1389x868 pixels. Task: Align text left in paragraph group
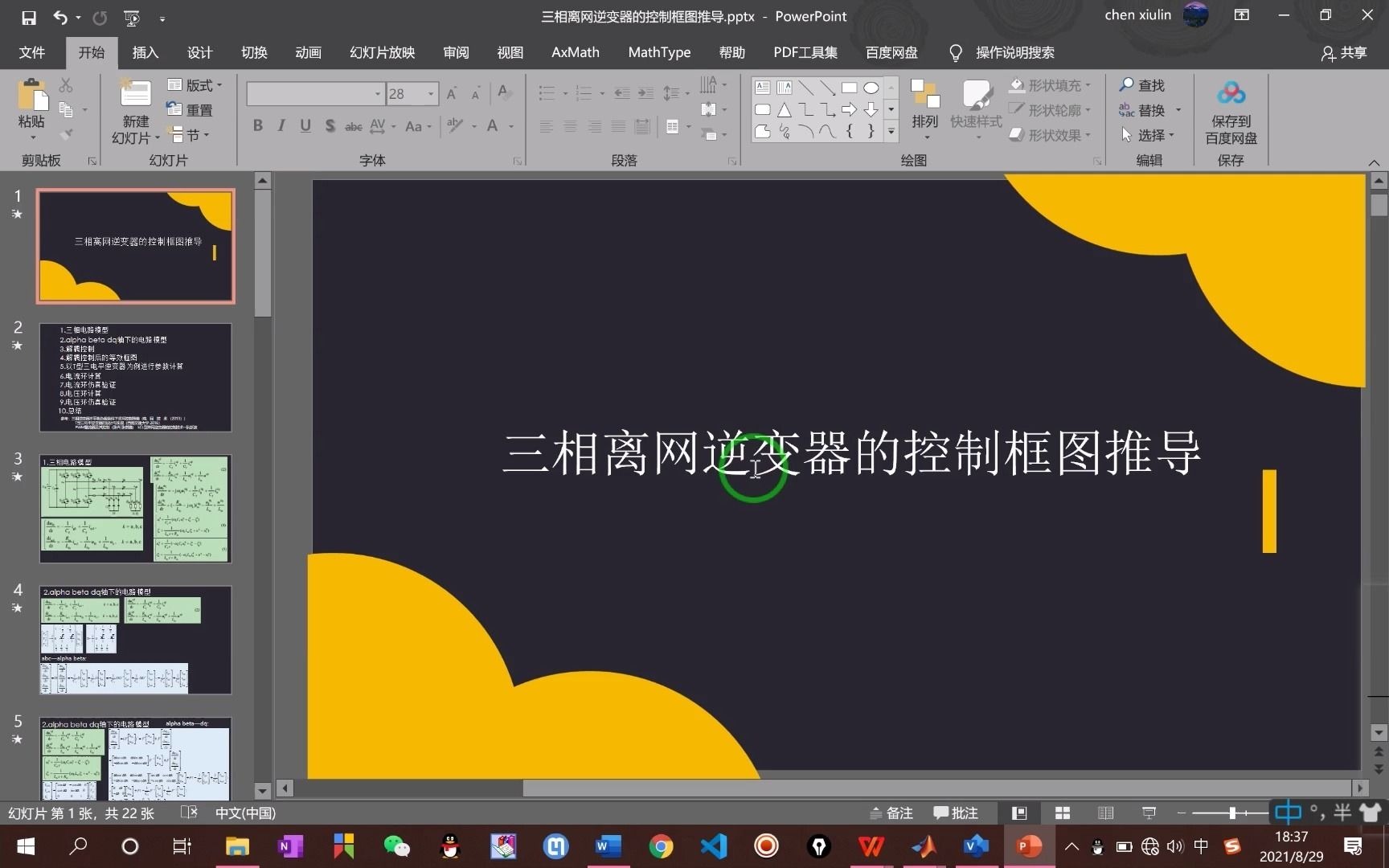546,126
